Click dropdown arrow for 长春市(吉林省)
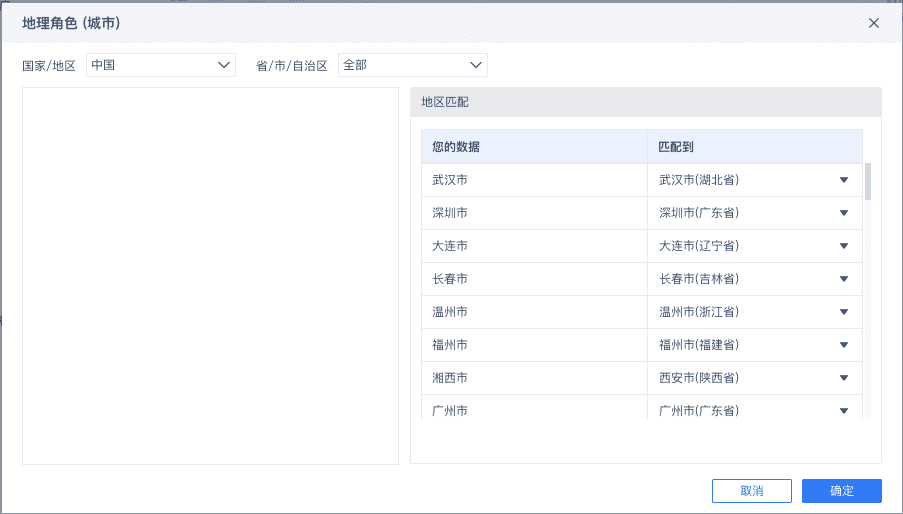The height and width of the screenshot is (514, 903). (x=843, y=279)
